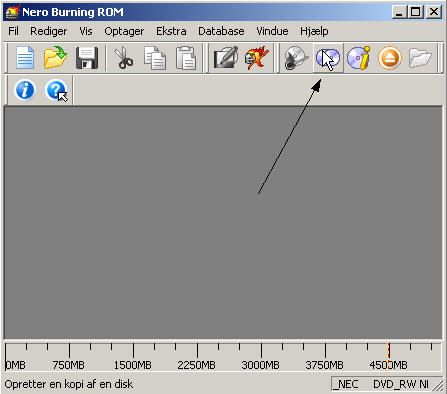Paste from the clipboard icon

[186, 58]
